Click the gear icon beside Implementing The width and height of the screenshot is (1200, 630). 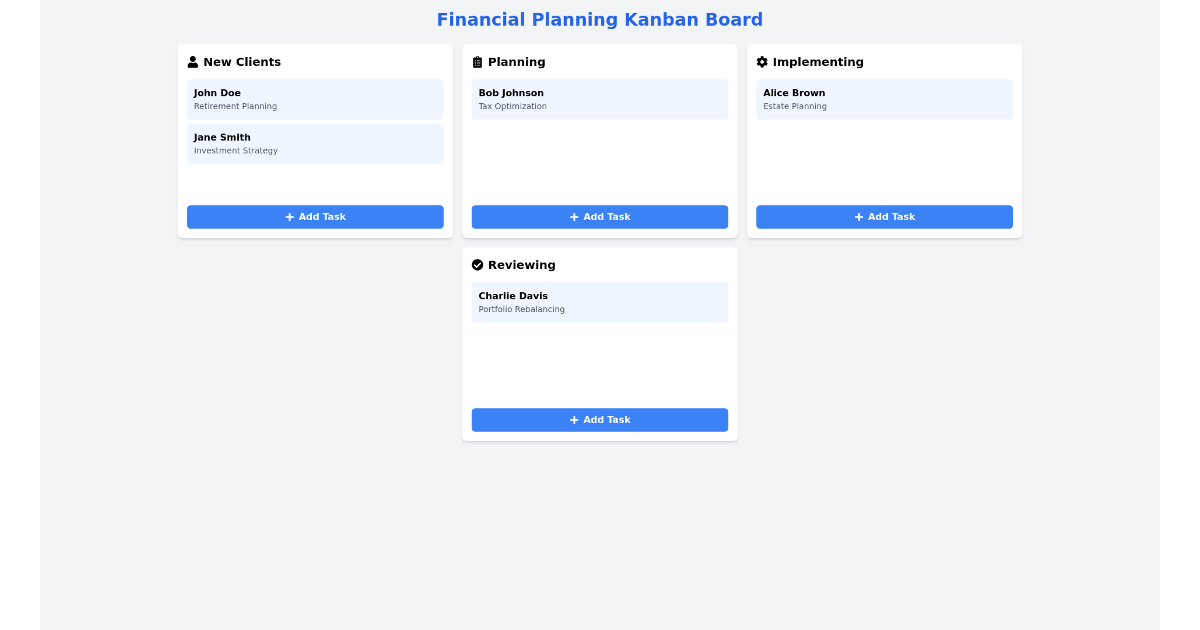(762, 61)
